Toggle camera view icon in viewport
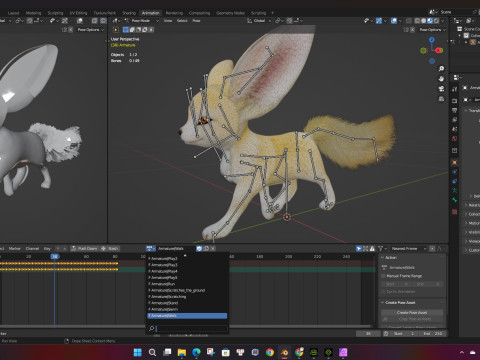 [441, 89]
